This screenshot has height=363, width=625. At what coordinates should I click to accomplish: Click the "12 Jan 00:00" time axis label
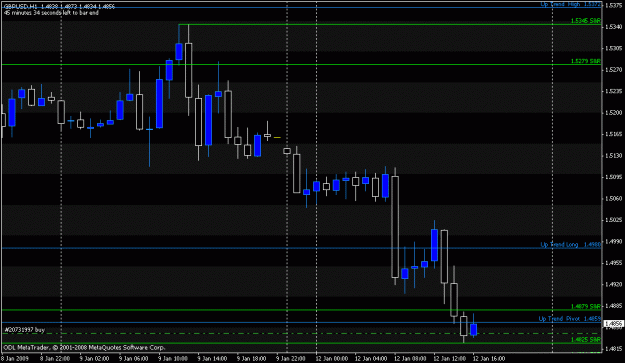332,358
